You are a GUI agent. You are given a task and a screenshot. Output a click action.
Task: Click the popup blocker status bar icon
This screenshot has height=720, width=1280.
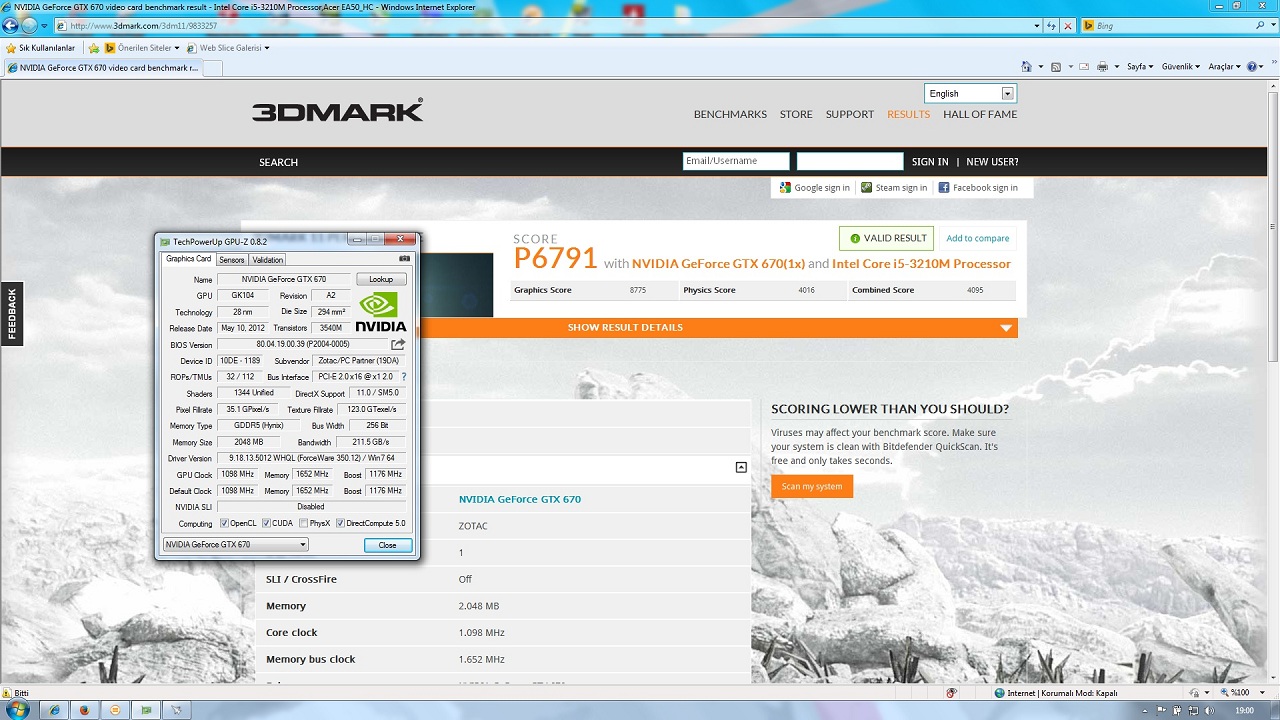(951, 693)
